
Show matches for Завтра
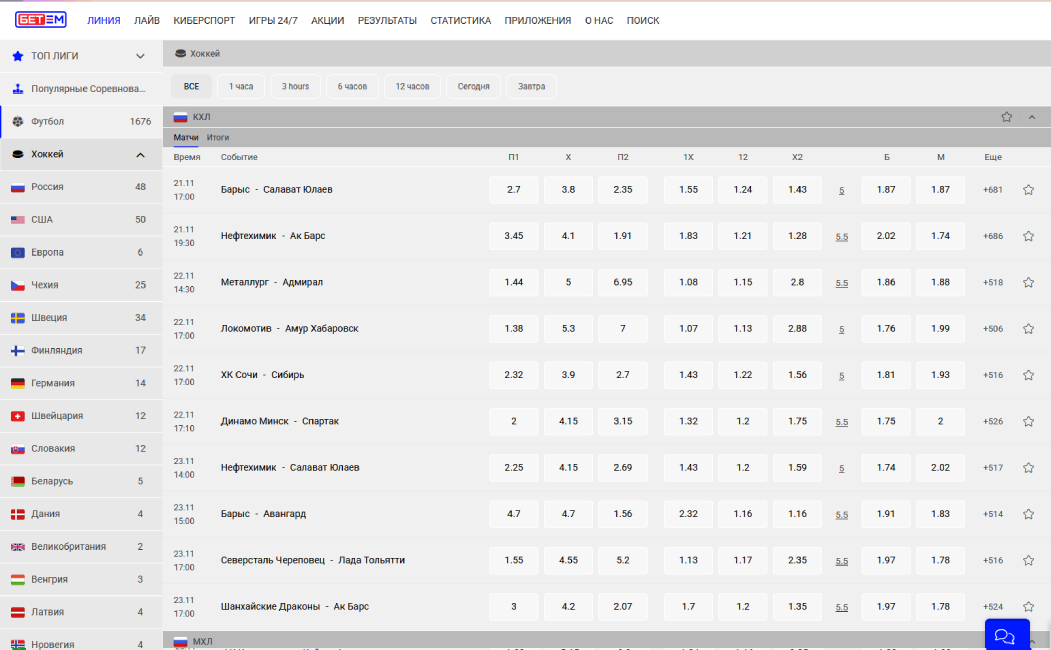tap(531, 87)
